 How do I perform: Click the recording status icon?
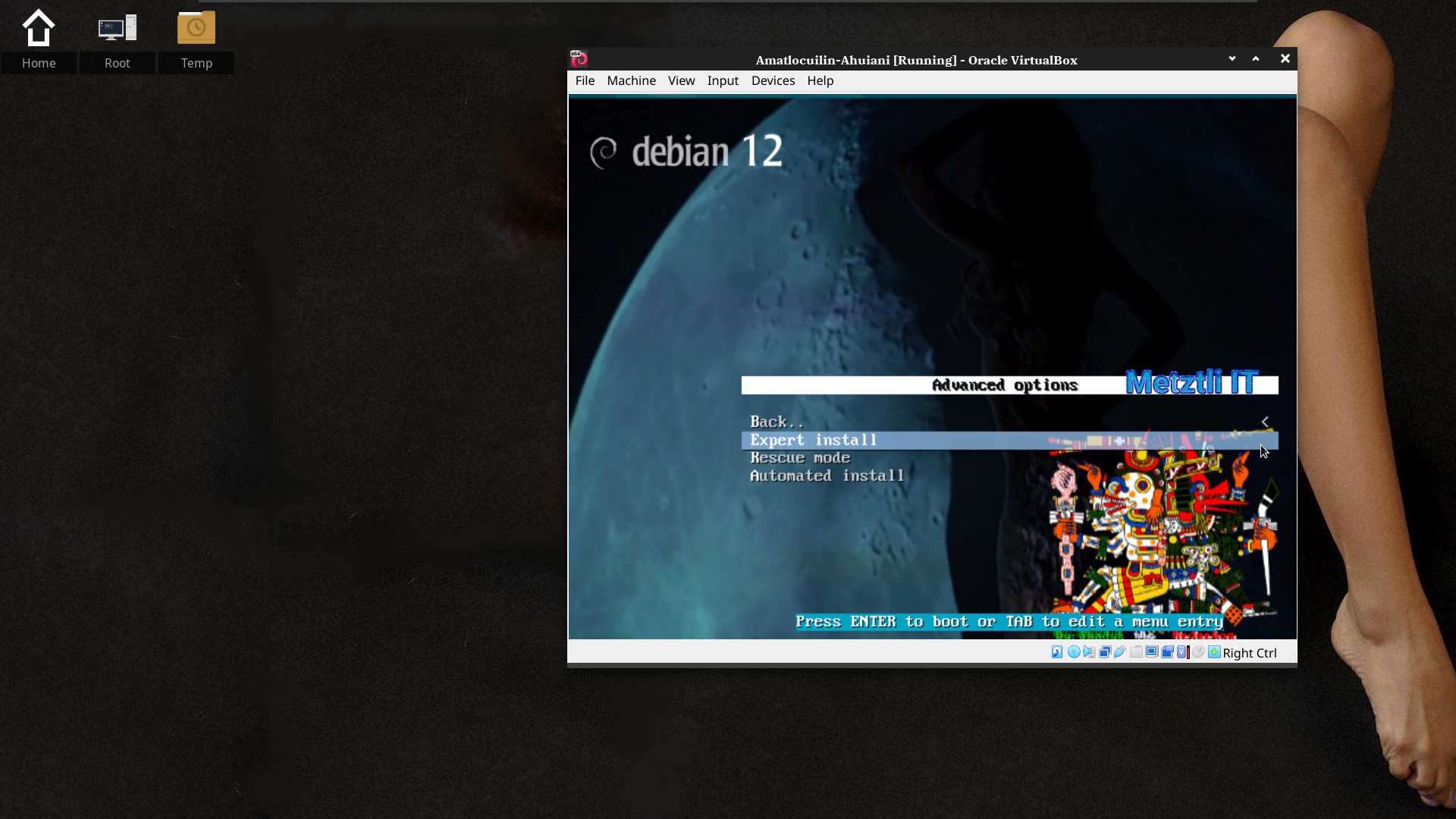click(1168, 652)
